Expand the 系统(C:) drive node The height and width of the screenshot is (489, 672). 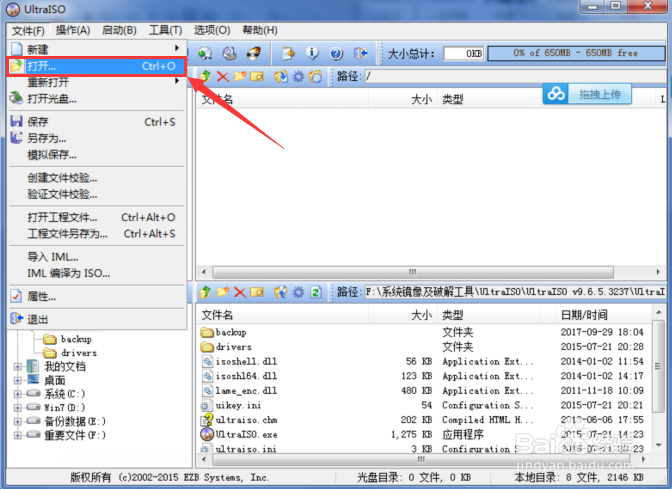(x=18, y=394)
